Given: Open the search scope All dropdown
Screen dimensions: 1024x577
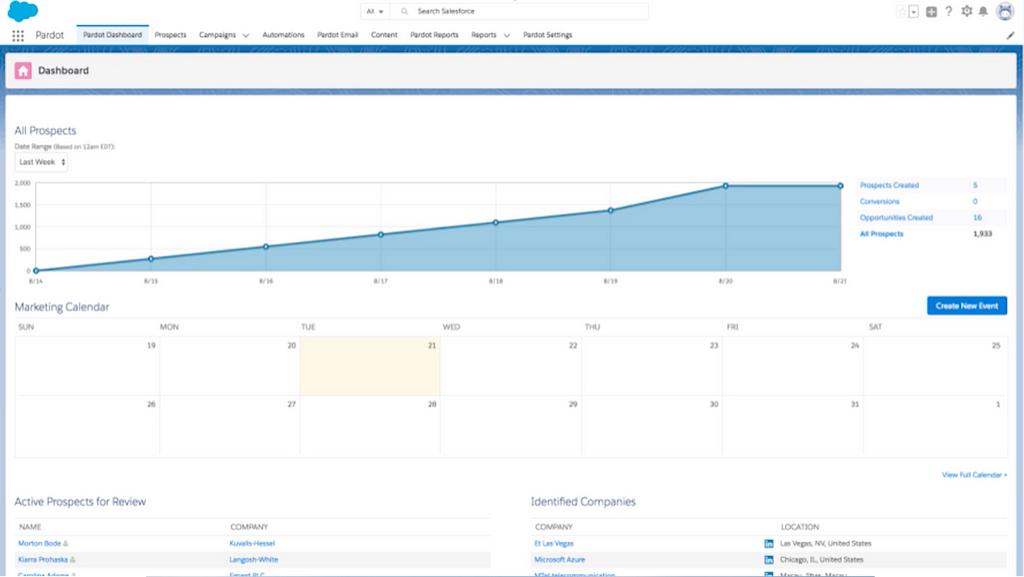Looking at the screenshot, I should pos(375,11).
